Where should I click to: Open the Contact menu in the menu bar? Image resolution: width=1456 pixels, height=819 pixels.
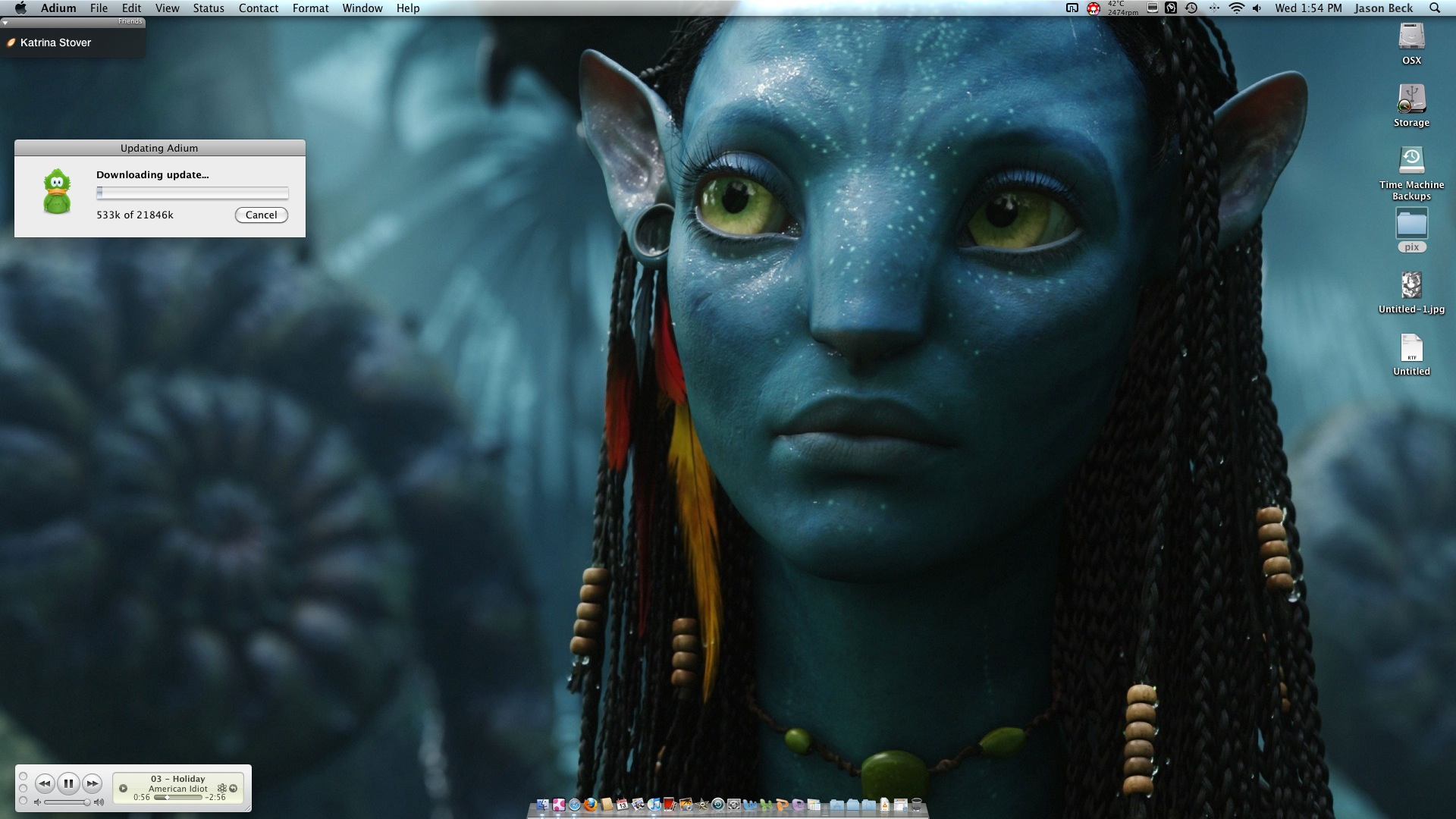coord(258,8)
